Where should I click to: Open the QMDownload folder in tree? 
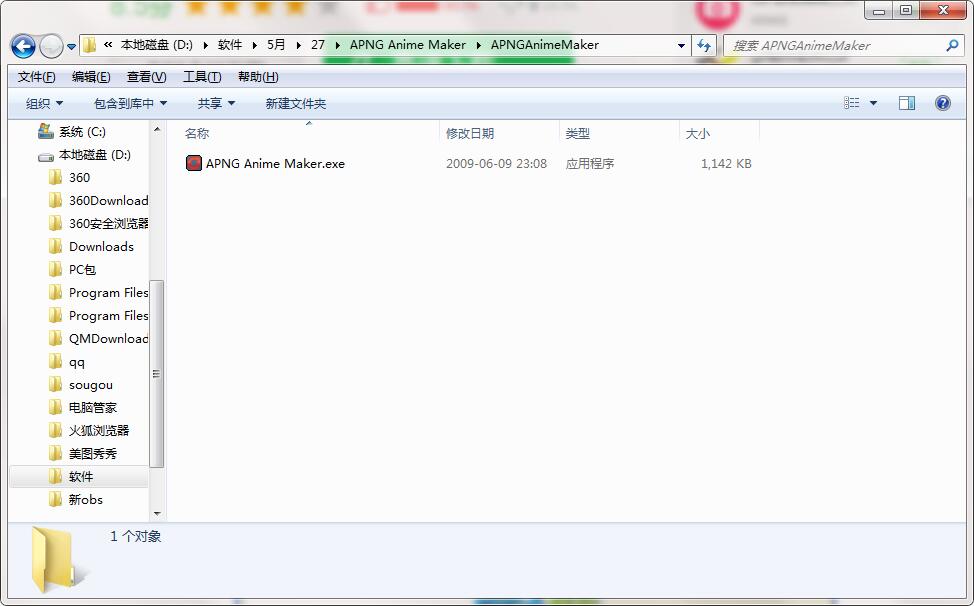[109, 338]
